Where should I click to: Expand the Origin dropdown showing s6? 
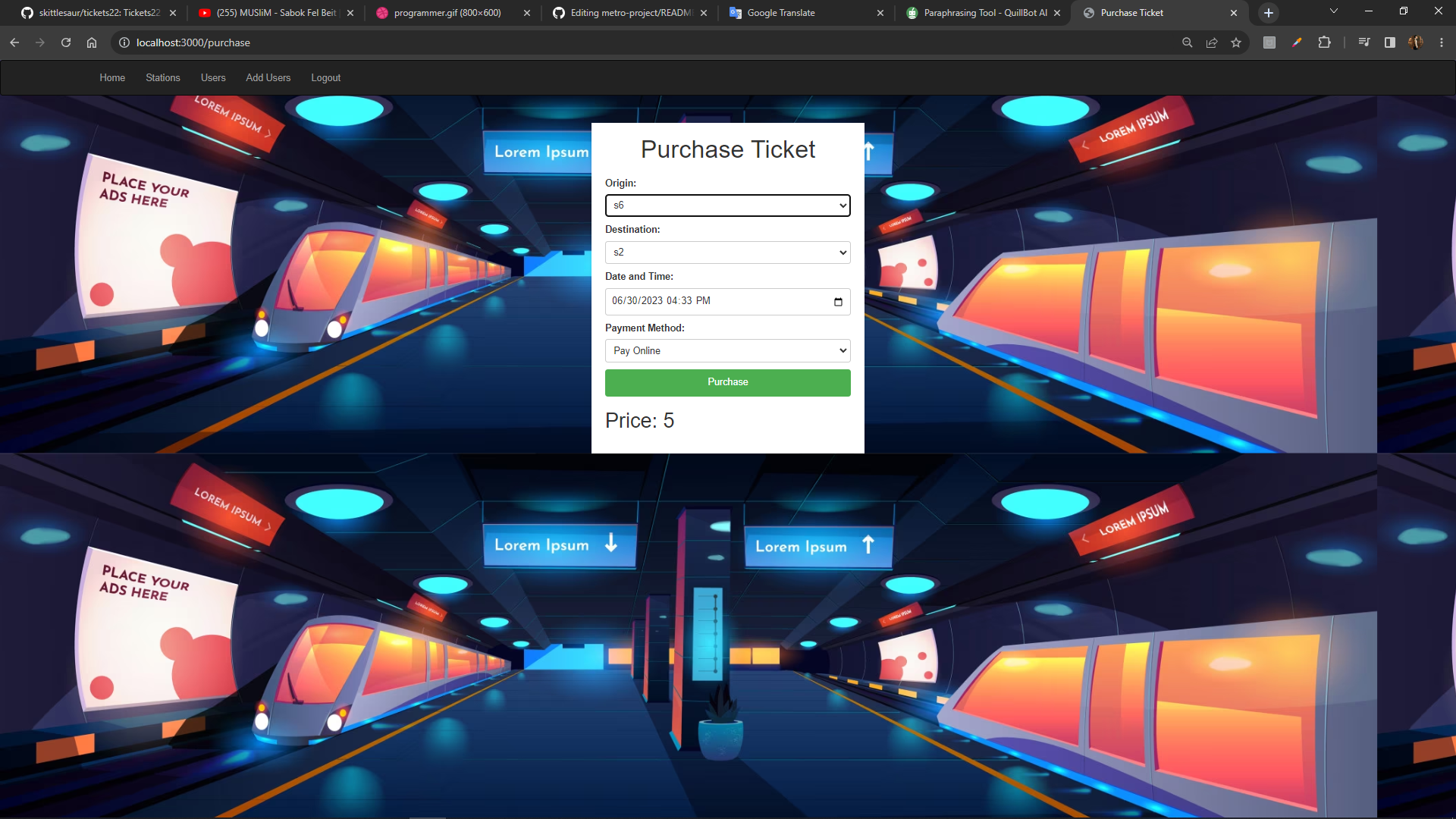click(727, 206)
